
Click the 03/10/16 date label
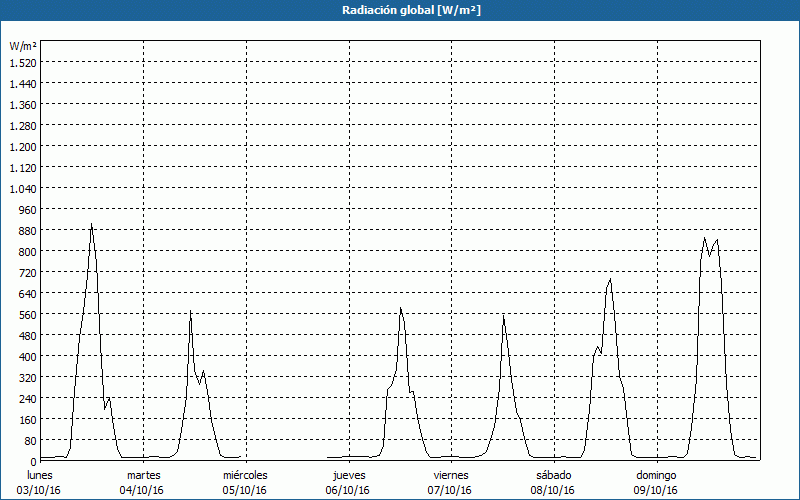click(40, 490)
